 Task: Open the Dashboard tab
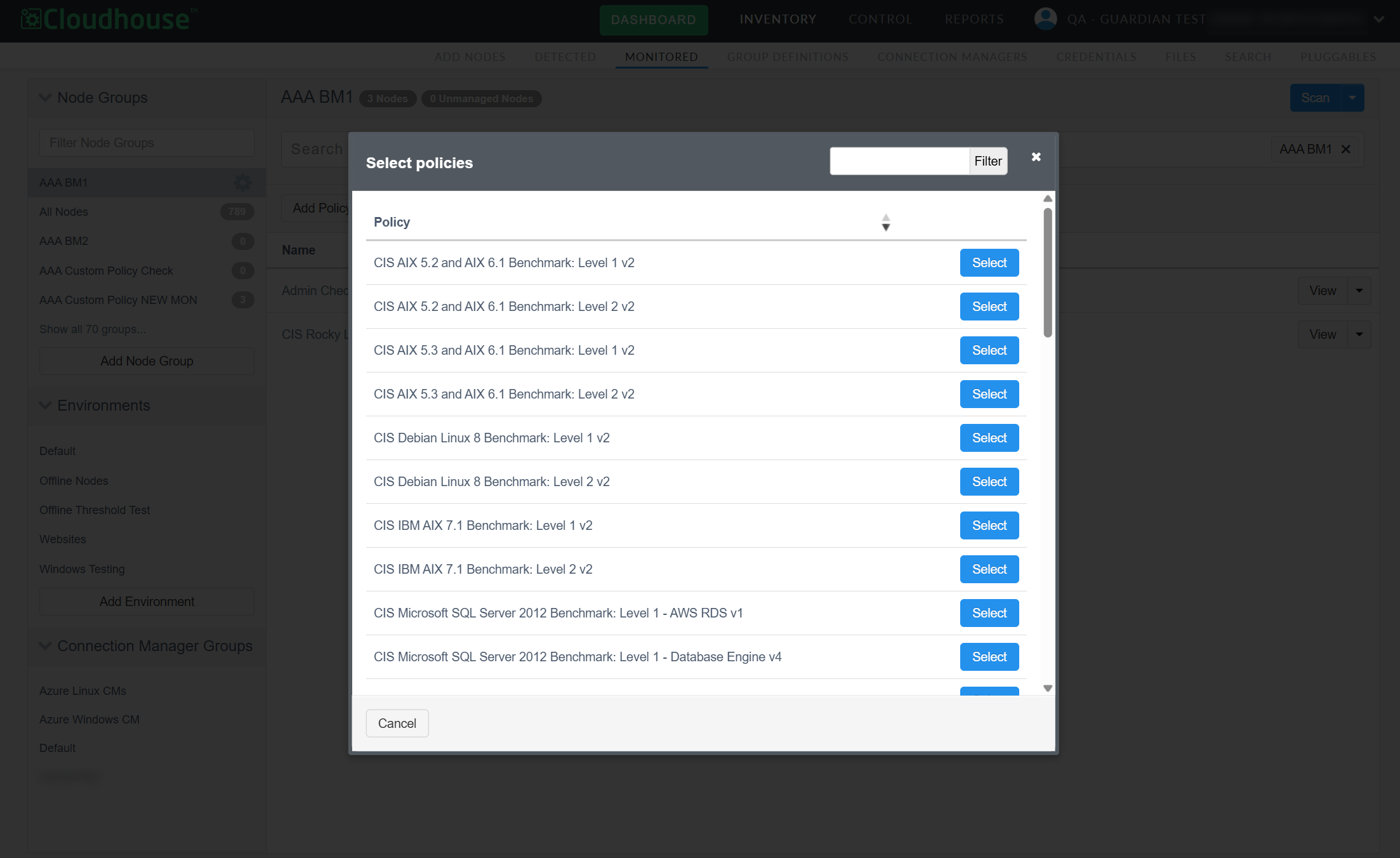[x=654, y=20]
